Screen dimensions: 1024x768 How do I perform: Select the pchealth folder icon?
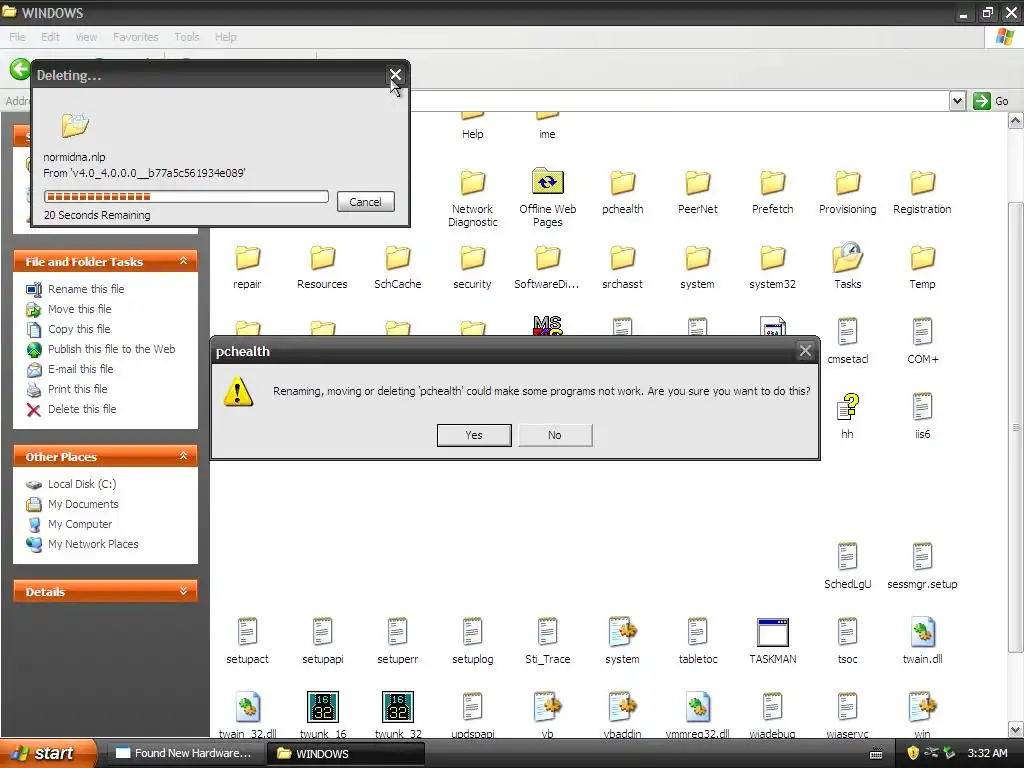coord(622,184)
